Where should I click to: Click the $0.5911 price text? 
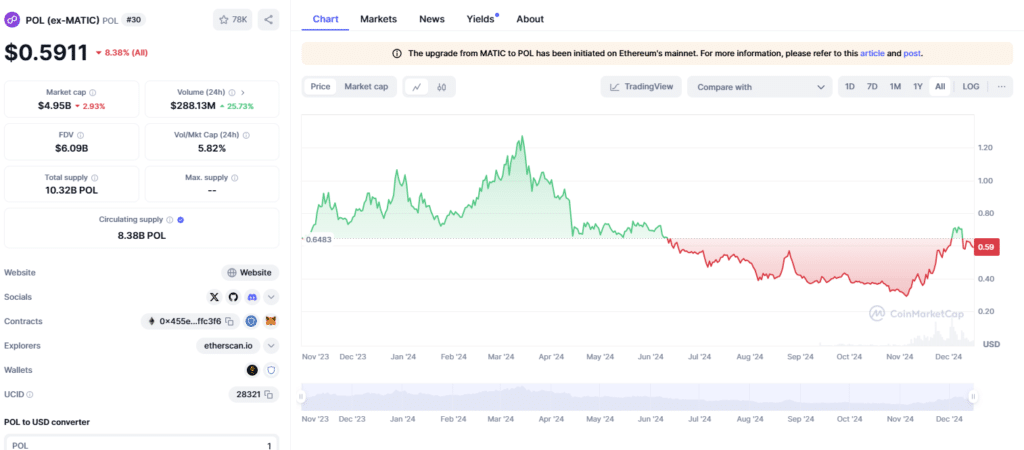[46, 52]
